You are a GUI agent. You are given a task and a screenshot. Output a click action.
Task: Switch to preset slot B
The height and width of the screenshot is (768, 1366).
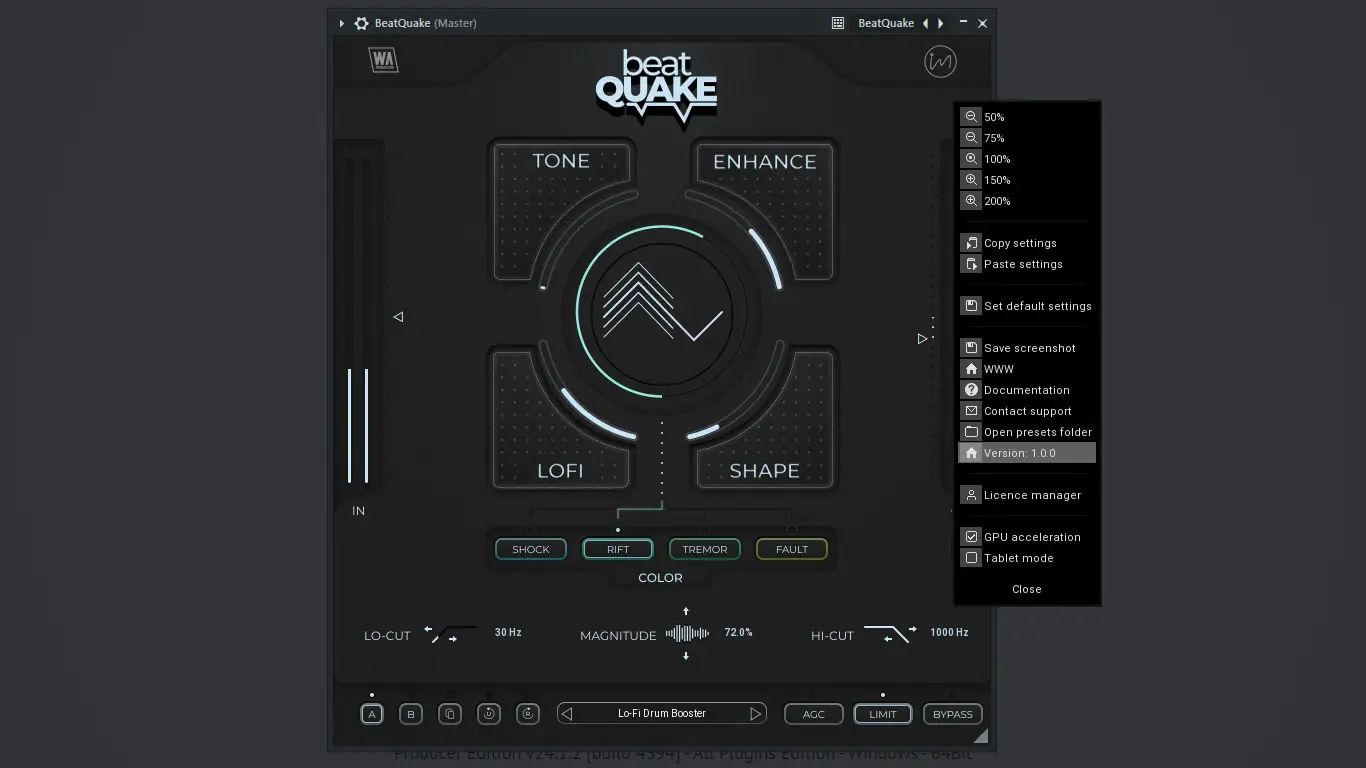[410, 713]
